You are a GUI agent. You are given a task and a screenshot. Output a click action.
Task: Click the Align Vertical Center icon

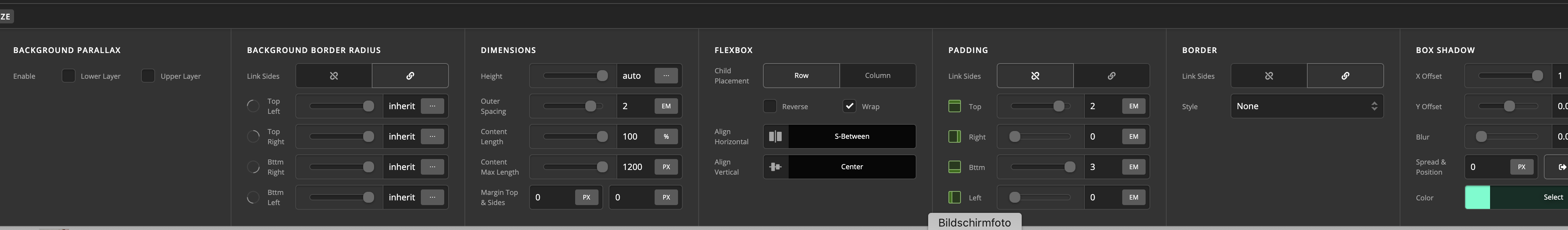click(775, 167)
